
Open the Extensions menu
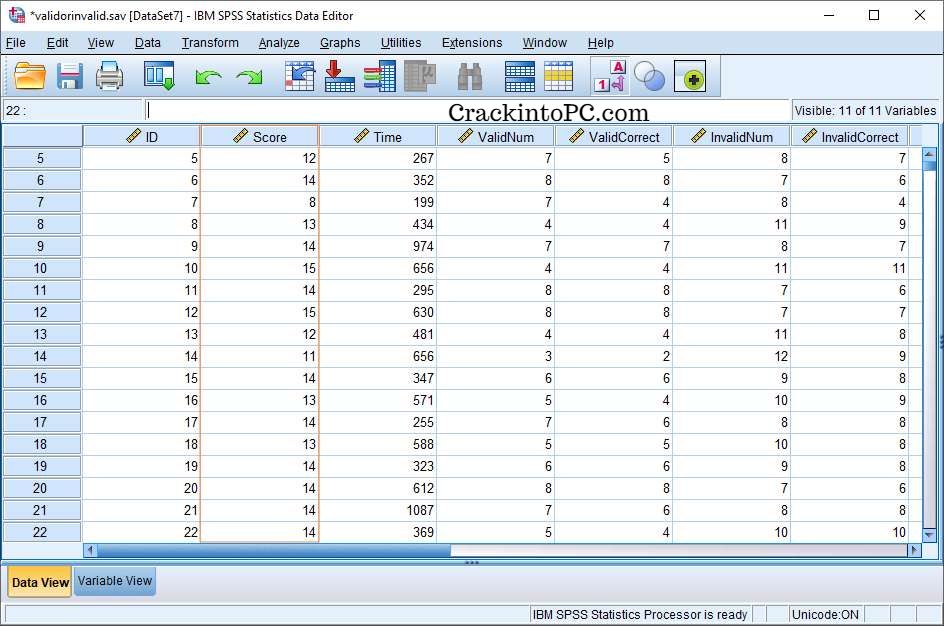click(472, 43)
